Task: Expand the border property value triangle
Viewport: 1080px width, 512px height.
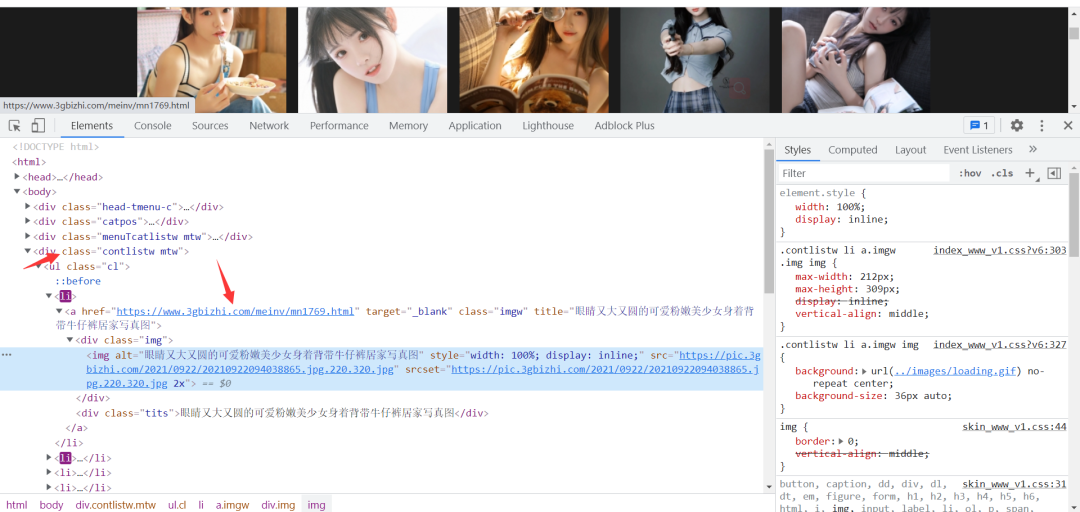Action: 841,441
